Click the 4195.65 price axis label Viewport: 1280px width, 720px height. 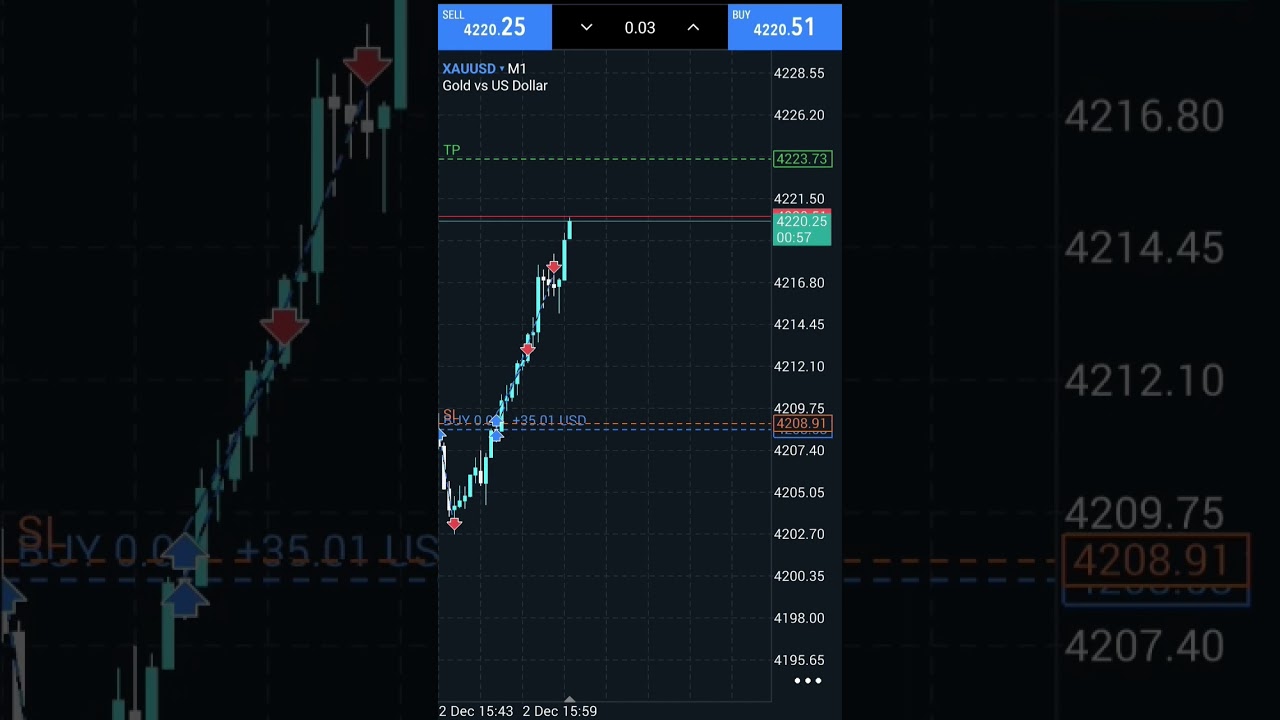pyautogui.click(x=799, y=660)
